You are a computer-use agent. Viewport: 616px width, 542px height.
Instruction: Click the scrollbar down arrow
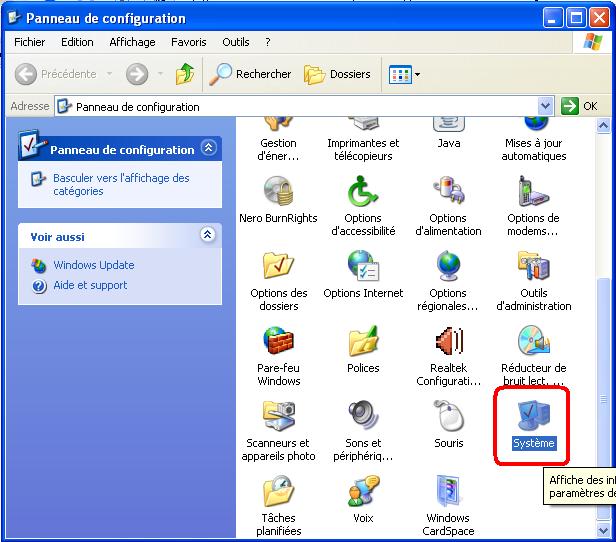click(603, 530)
